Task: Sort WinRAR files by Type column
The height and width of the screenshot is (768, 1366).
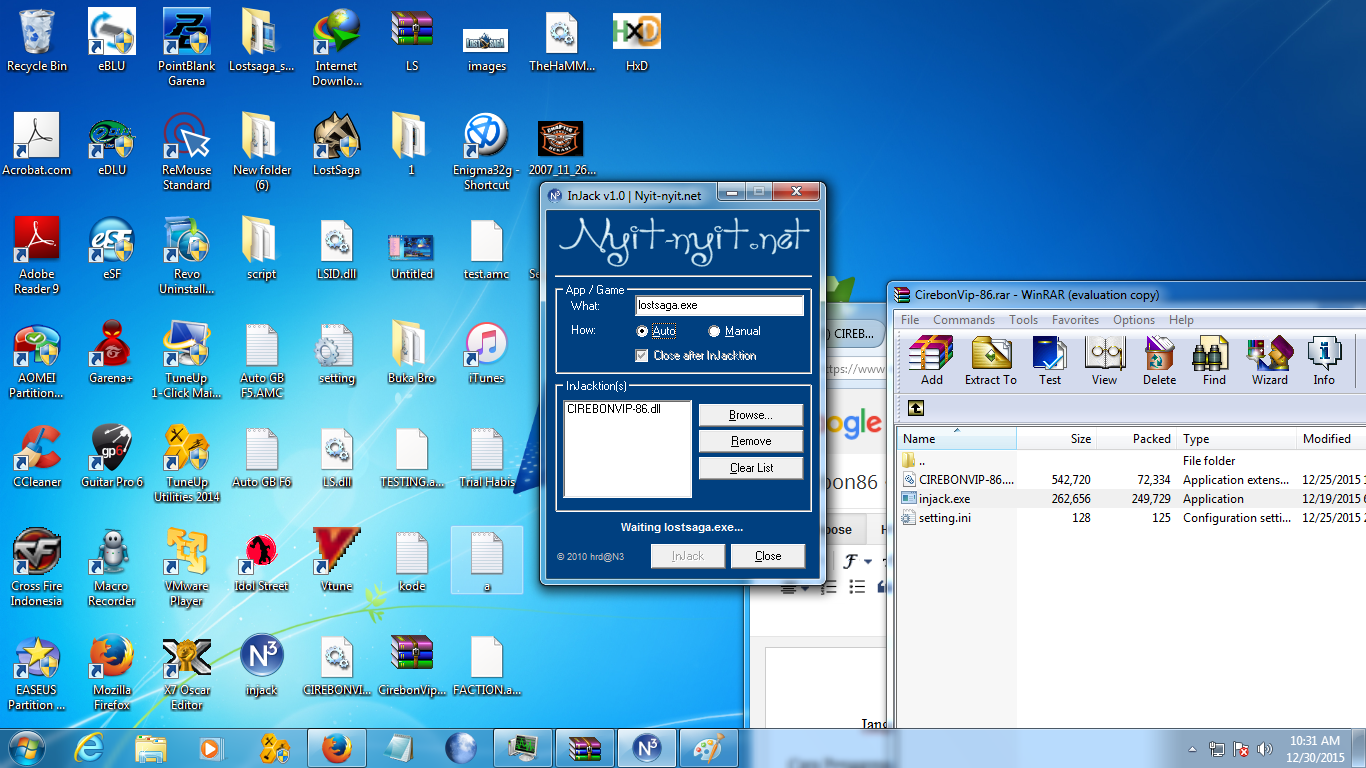Action: click(1236, 438)
